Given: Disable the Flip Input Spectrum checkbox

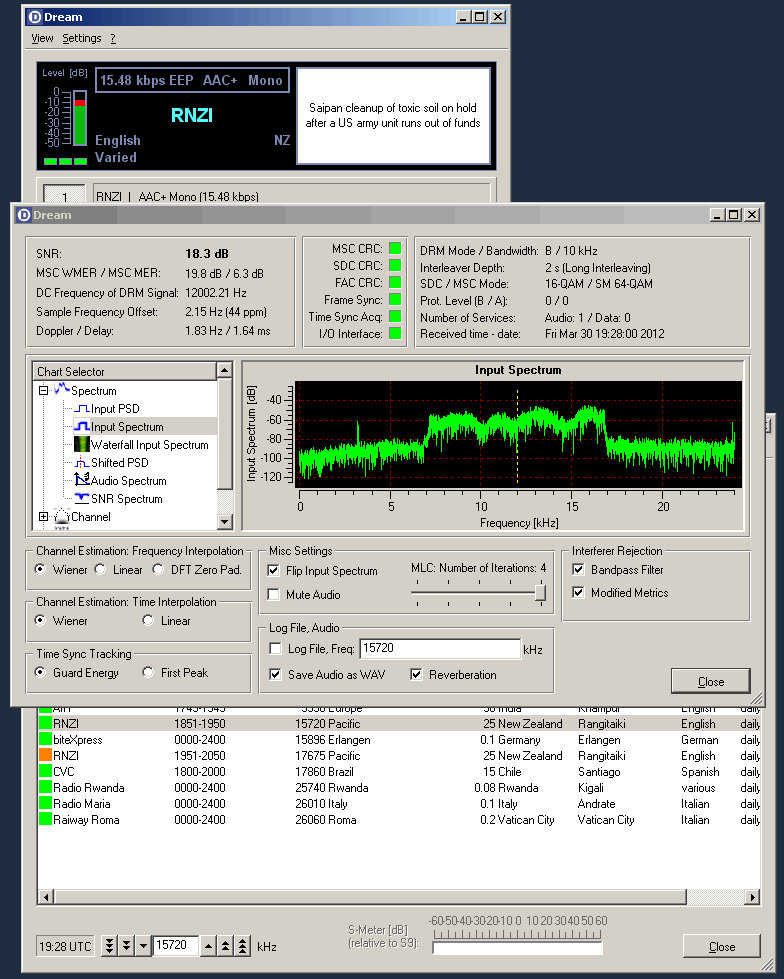Looking at the screenshot, I should 274,571.
